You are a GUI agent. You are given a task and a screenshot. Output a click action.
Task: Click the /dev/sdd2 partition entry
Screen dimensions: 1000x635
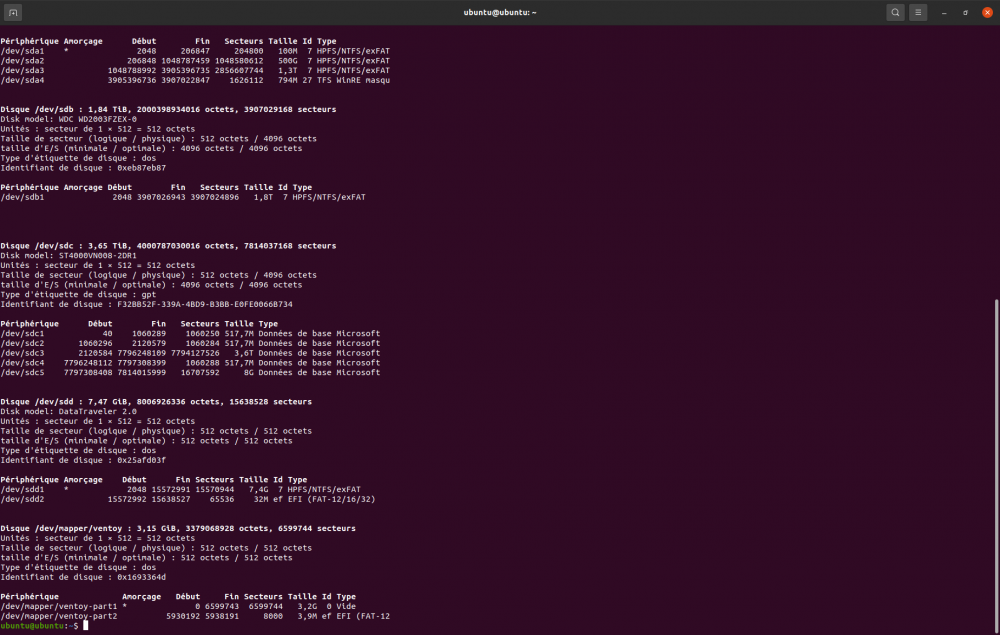coord(188,499)
